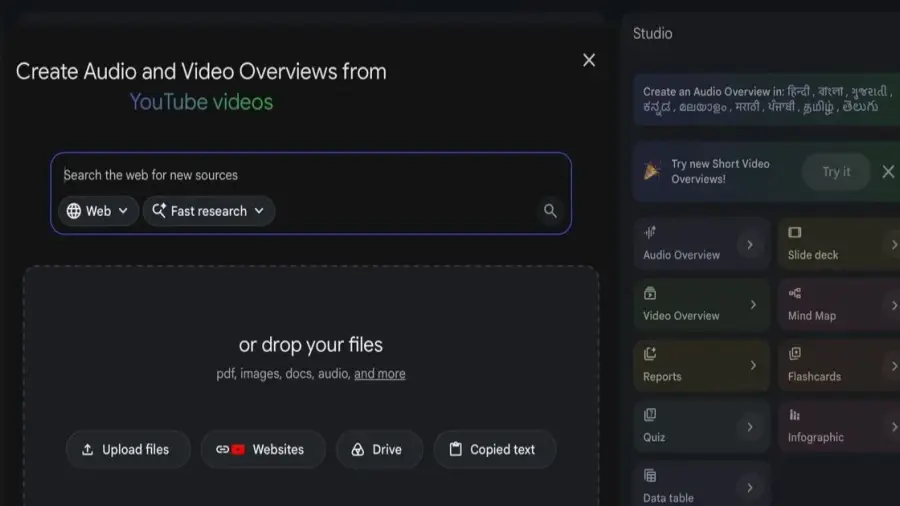This screenshot has height=506, width=900.
Task: Expand the Data table chevron
Action: point(750,488)
